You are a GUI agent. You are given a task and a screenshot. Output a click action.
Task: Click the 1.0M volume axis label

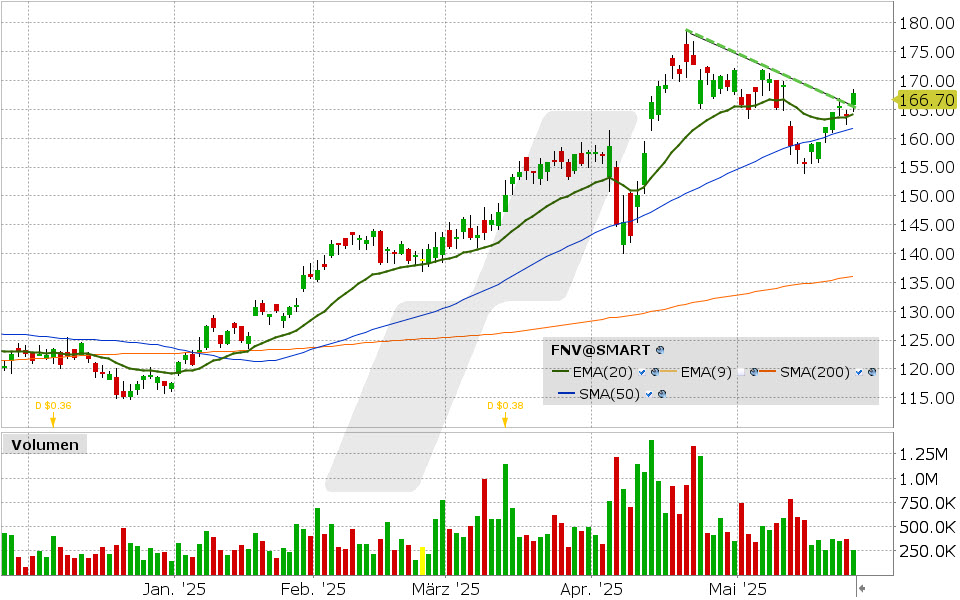pos(918,479)
